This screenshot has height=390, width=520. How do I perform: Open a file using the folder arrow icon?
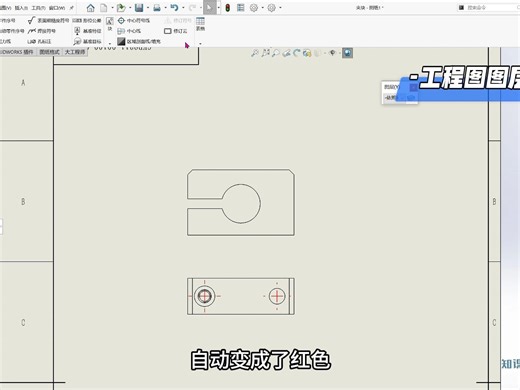pos(121,8)
